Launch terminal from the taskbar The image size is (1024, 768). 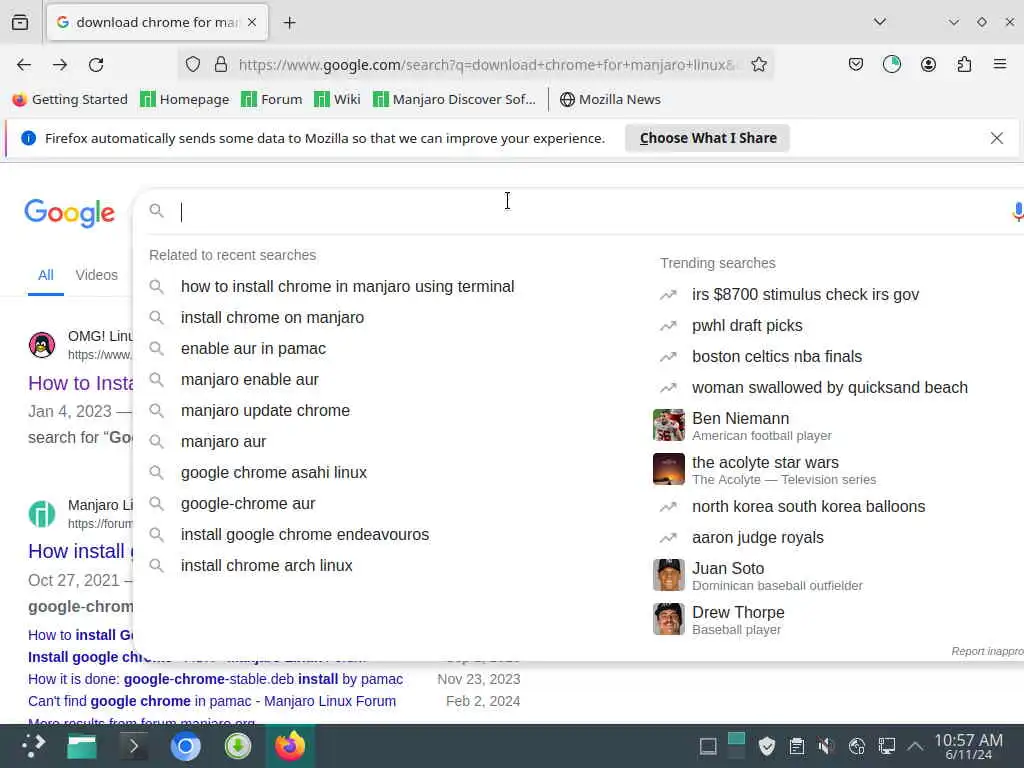[x=133, y=746]
